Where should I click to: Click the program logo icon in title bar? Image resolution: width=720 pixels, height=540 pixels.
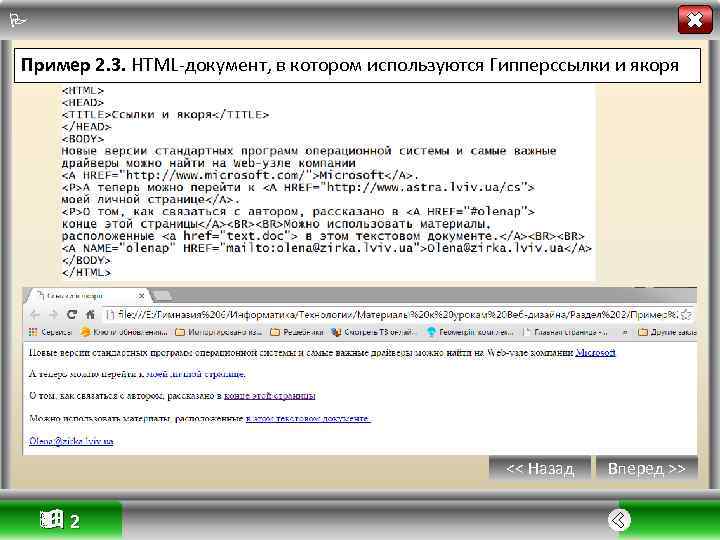(17, 20)
